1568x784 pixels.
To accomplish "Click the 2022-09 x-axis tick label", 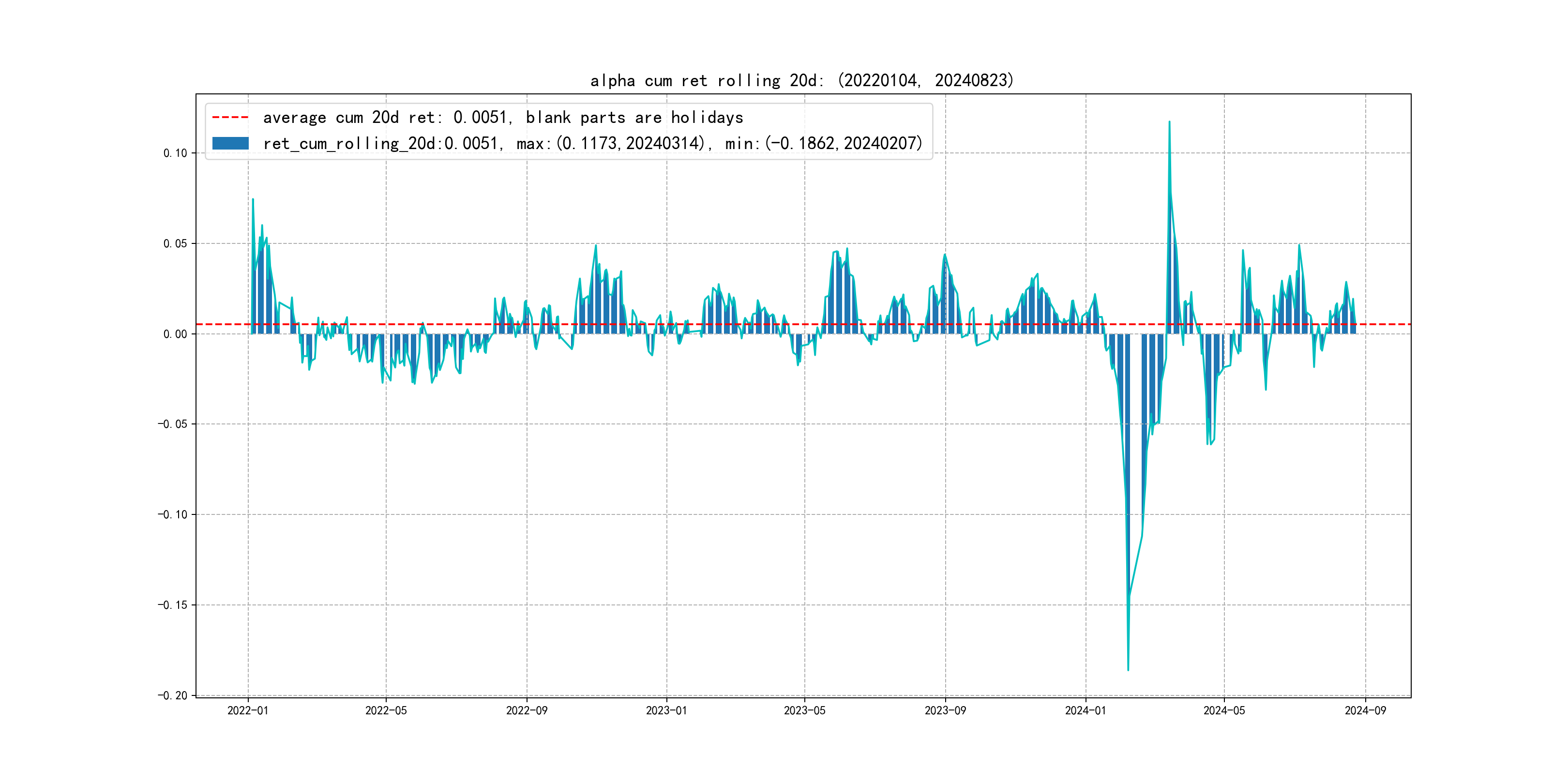I will point(527,710).
